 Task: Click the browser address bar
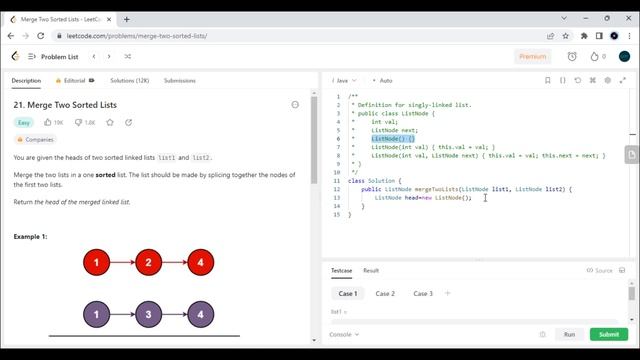[x=298, y=36]
